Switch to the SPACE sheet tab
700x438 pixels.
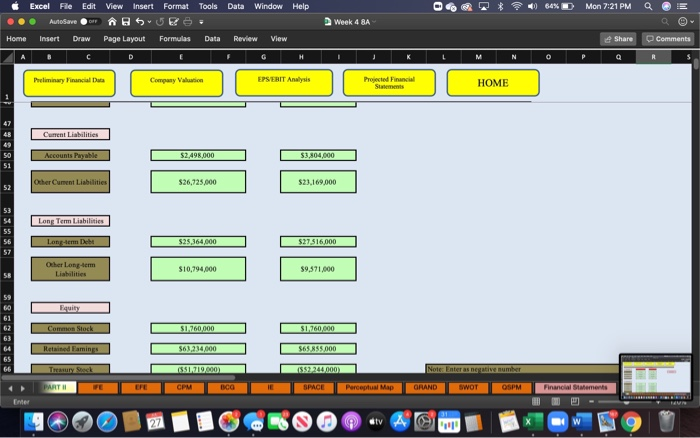click(313, 388)
